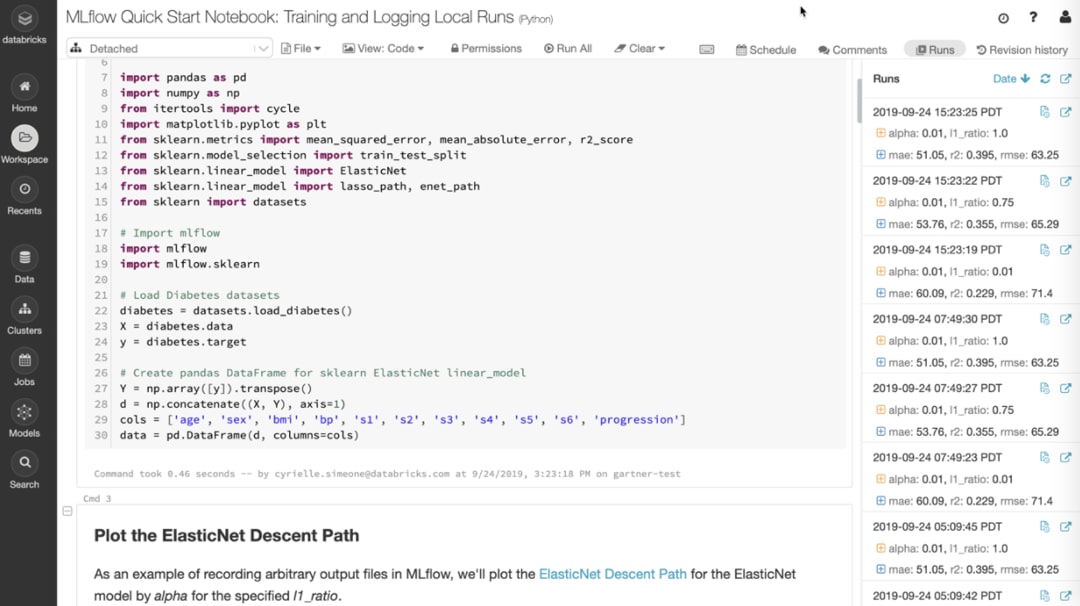Open the Detached cluster dropdown
The width and height of the screenshot is (1080, 606).
[x=168, y=48]
